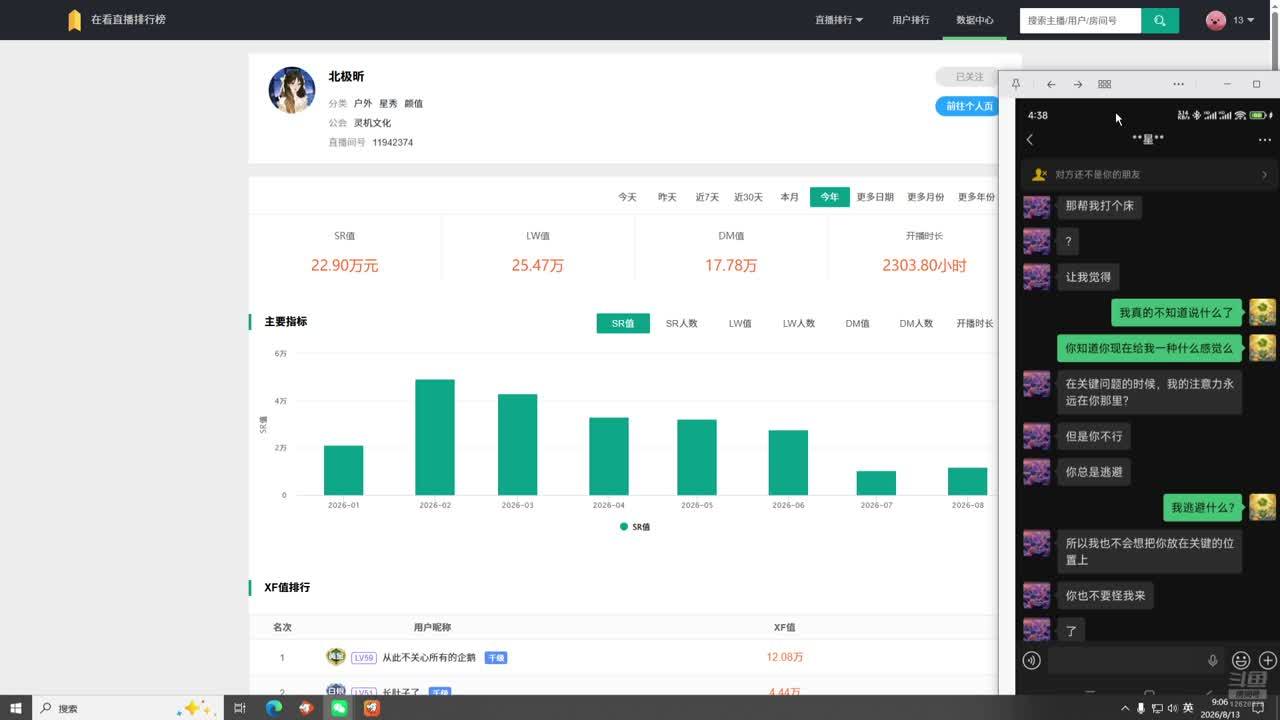Viewport: 1280px width, 720px height.
Task: Open Task View on the taskbar
Action: click(x=240, y=708)
